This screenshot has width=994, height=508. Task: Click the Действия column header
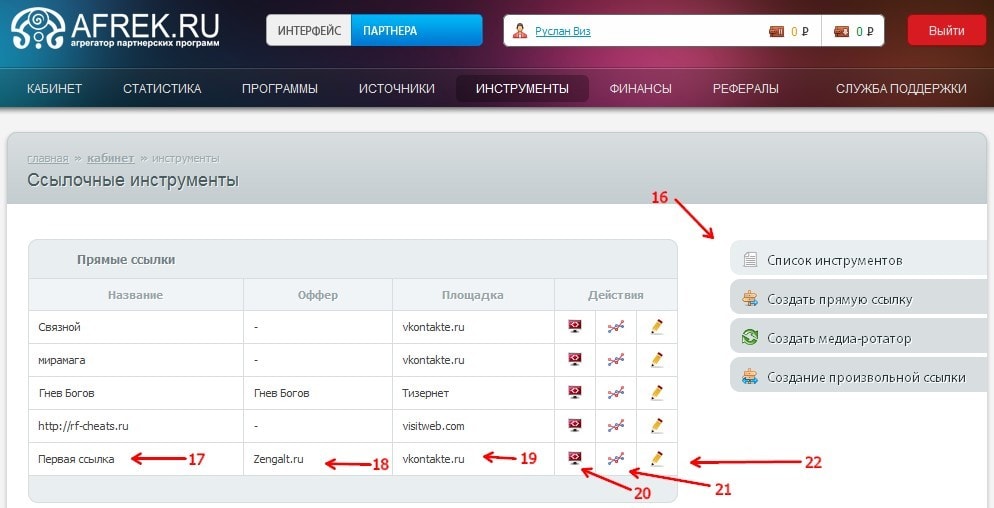[616, 295]
